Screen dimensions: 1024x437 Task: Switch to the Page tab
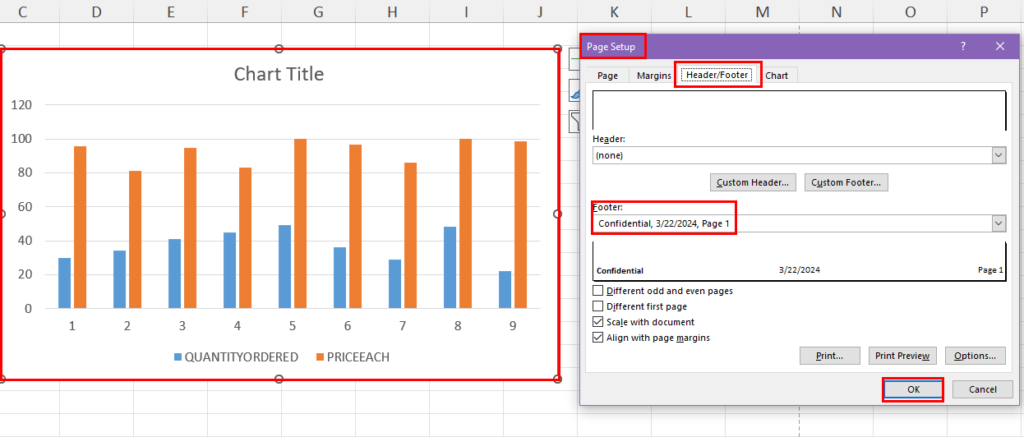tap(607, 76)
